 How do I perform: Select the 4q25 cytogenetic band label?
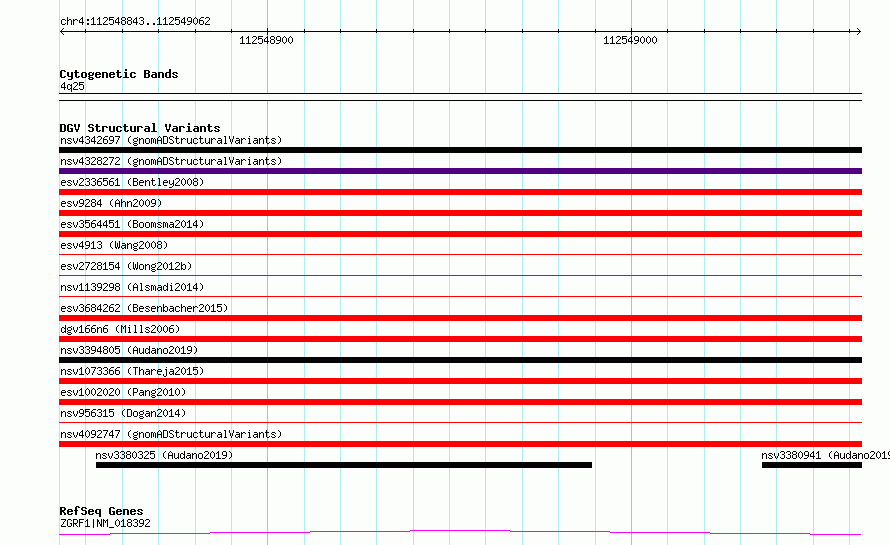point(72,86)
